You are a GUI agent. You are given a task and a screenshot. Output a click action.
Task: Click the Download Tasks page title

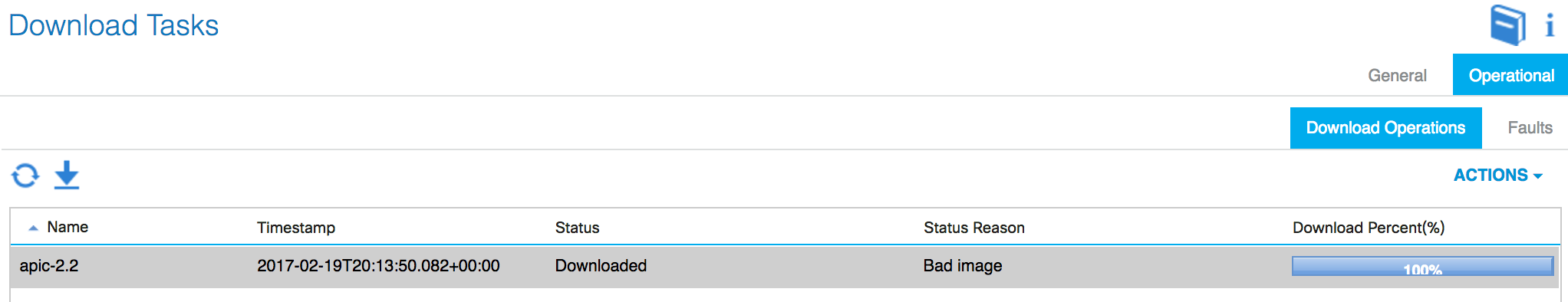[114, 25]
